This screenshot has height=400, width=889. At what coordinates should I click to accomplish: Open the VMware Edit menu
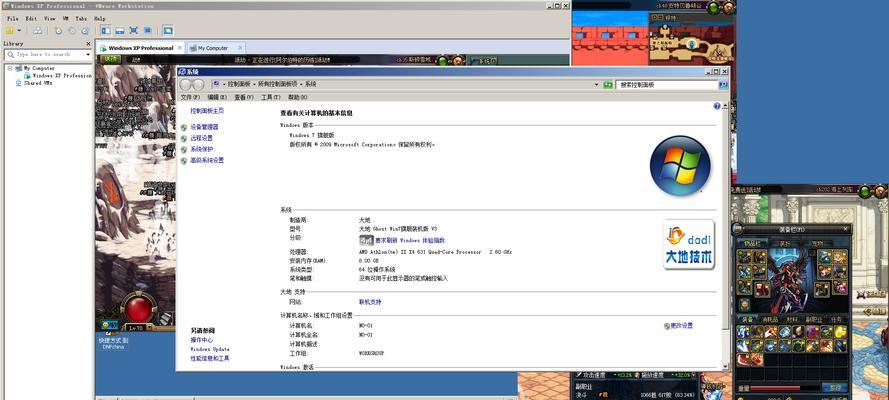[31, 19]
